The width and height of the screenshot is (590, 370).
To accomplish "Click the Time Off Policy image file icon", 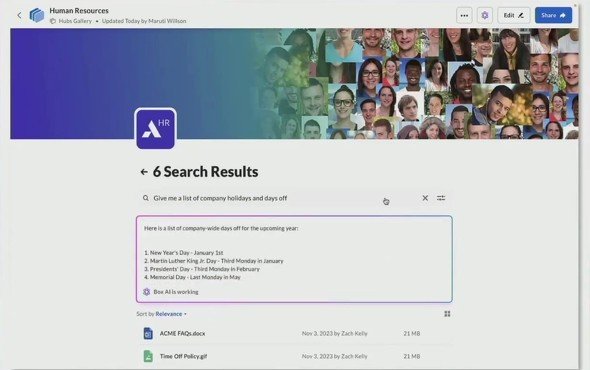I will coord(148,356).
